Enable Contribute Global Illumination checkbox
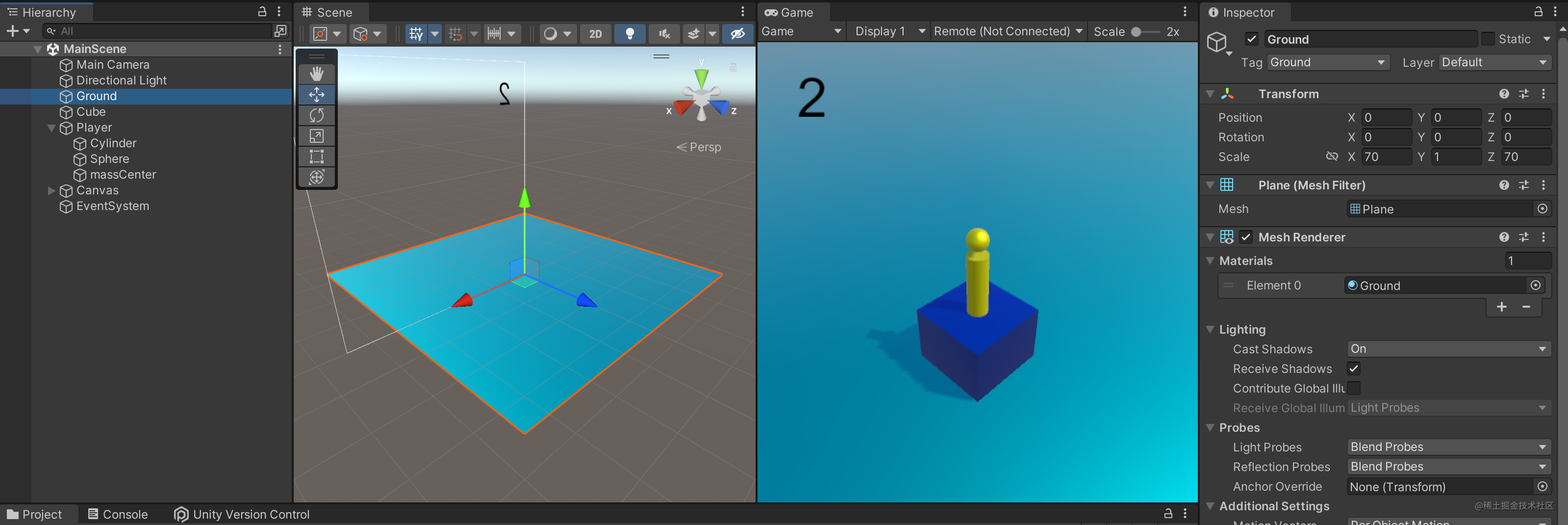The height and width of the screenshot is (525, 1568). 1354,388
